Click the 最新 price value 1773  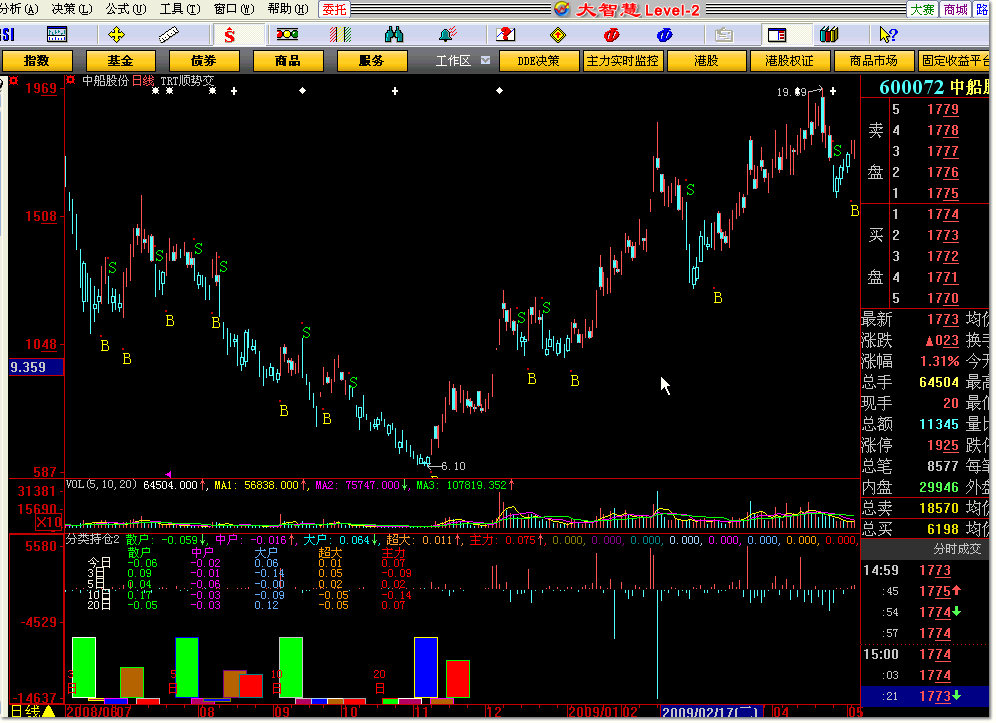[x=943, y=319]
